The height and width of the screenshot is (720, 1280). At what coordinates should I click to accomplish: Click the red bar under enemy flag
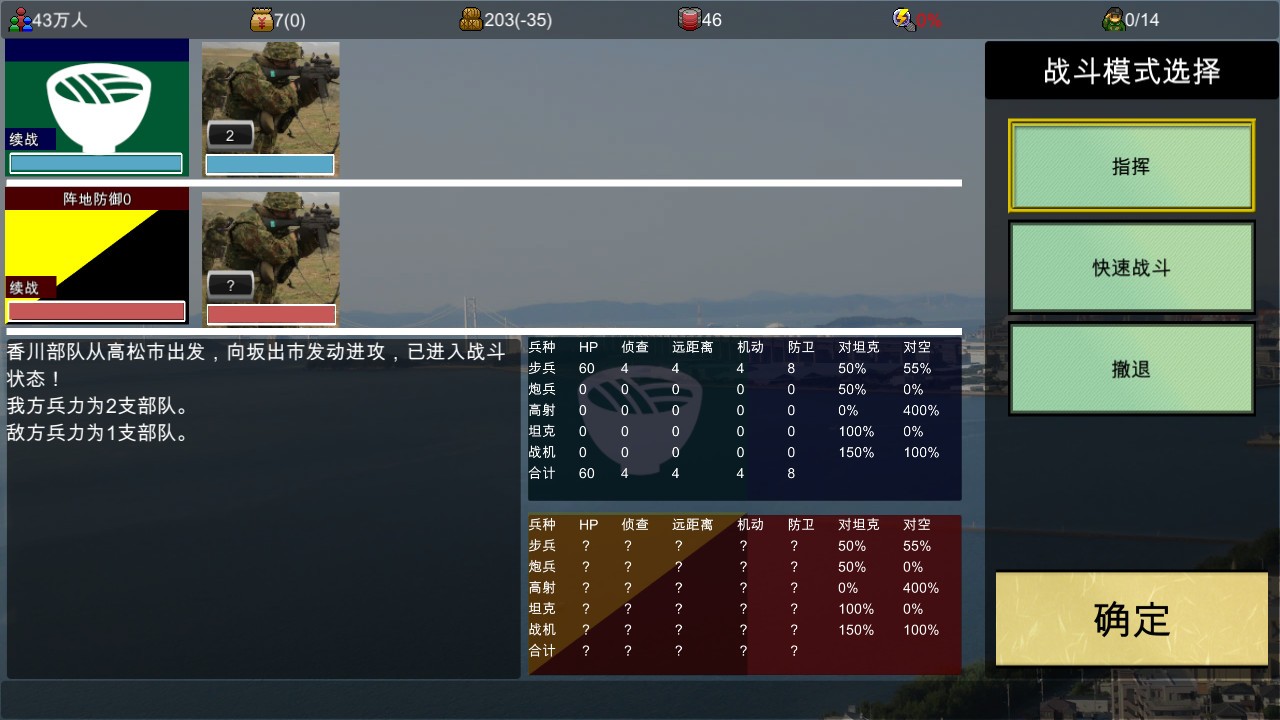pos(96,311)
